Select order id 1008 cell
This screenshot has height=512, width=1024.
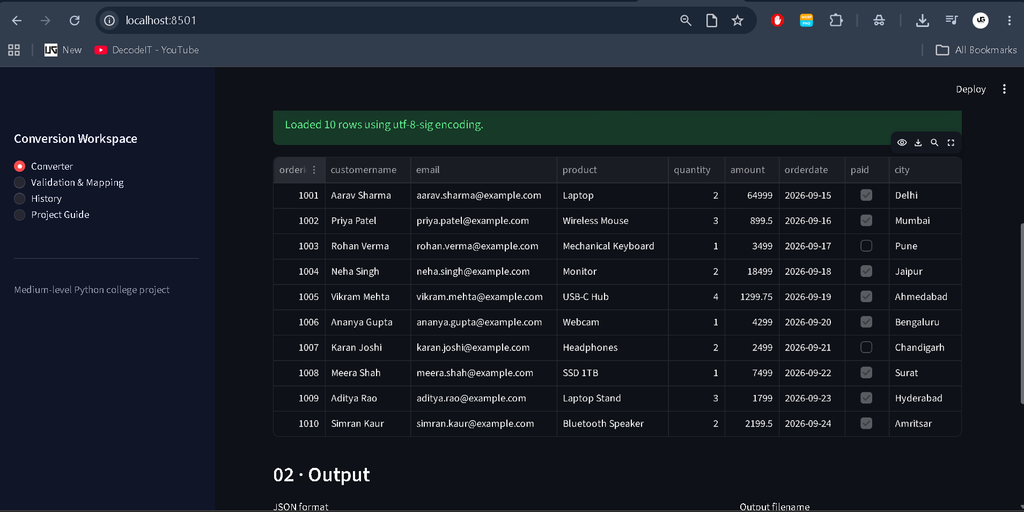click(299, 373)
